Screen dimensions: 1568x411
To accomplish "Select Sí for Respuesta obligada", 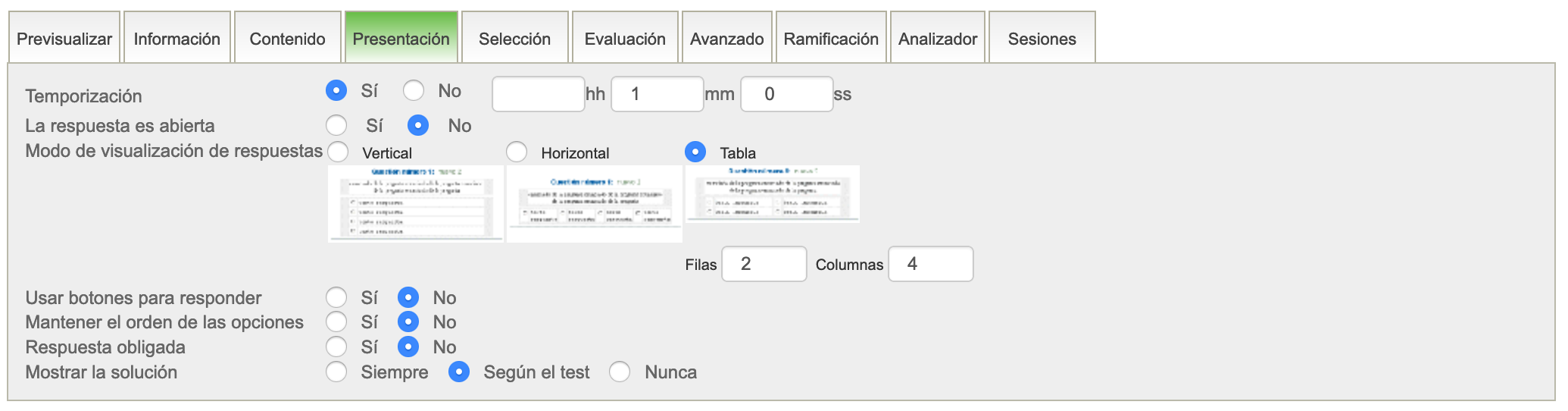I will [336, 347].
